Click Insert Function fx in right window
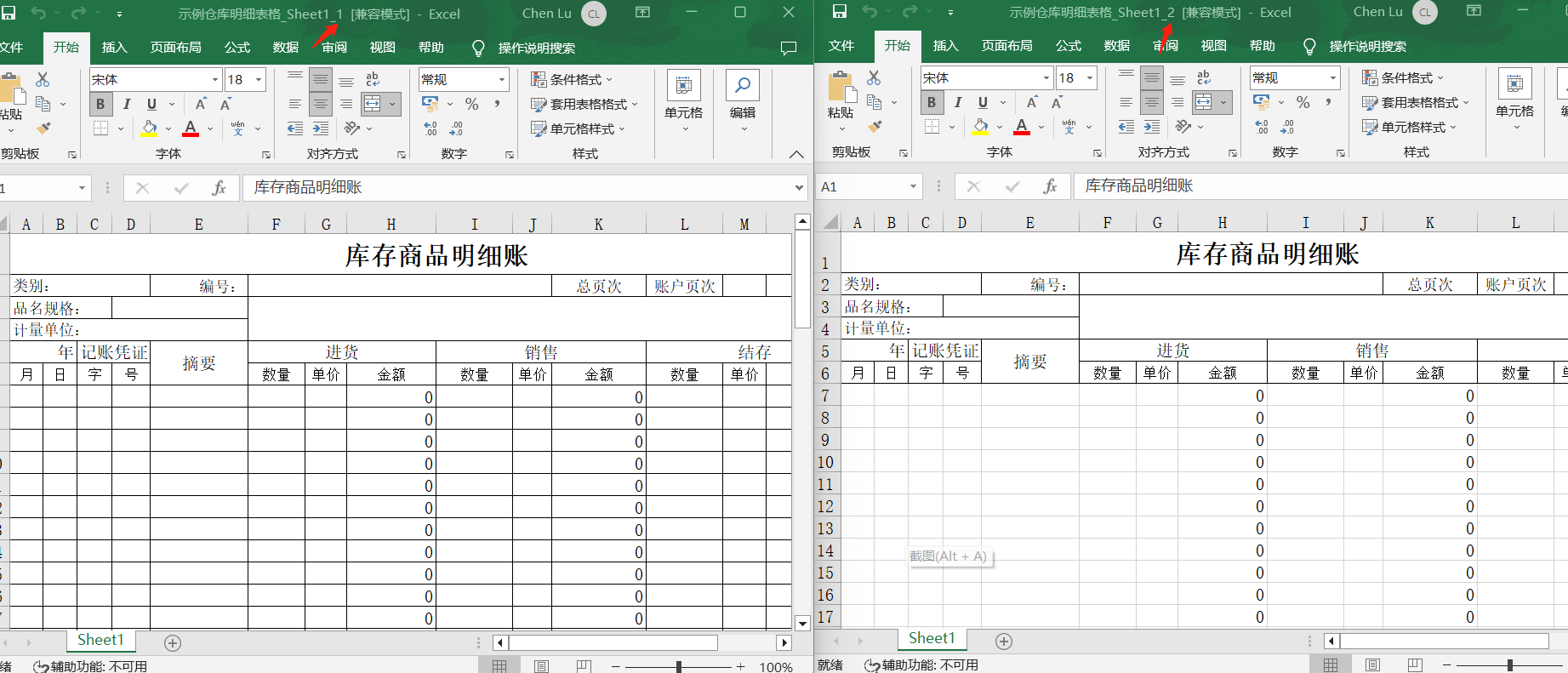This screenshot has width=1568, height=673. (1050, 186)
